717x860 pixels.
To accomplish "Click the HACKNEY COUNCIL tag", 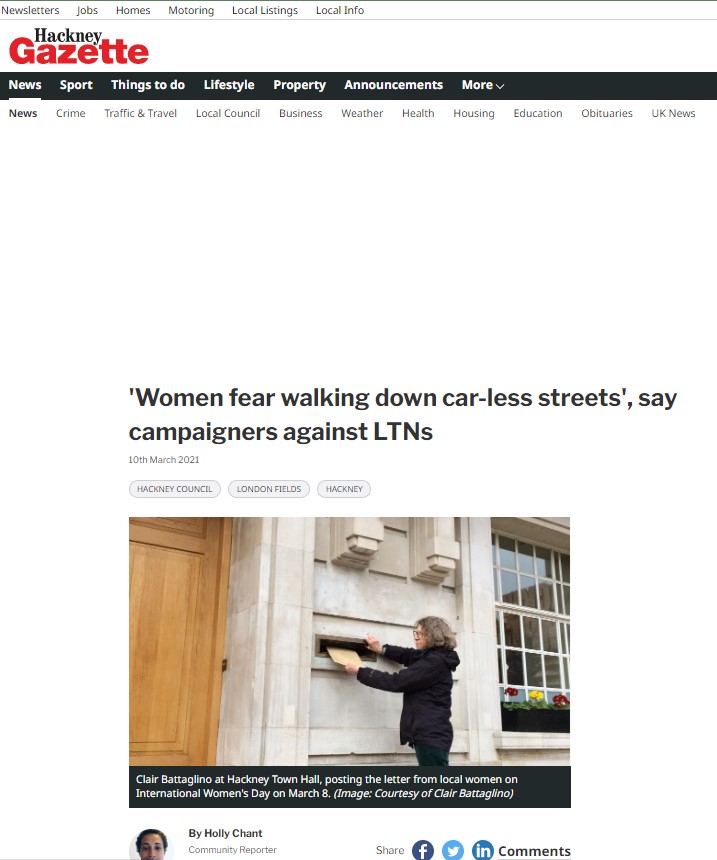I will pos(174,489).
